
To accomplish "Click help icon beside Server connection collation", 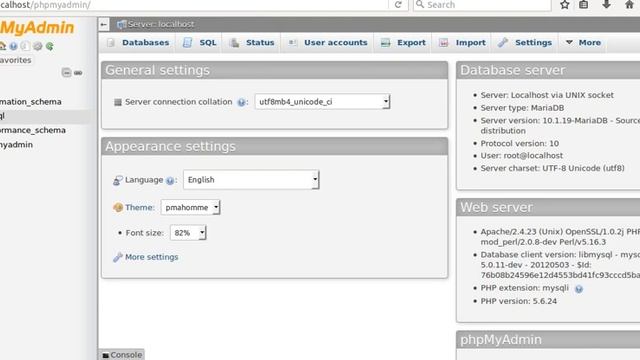I will [x=241, y=102].
